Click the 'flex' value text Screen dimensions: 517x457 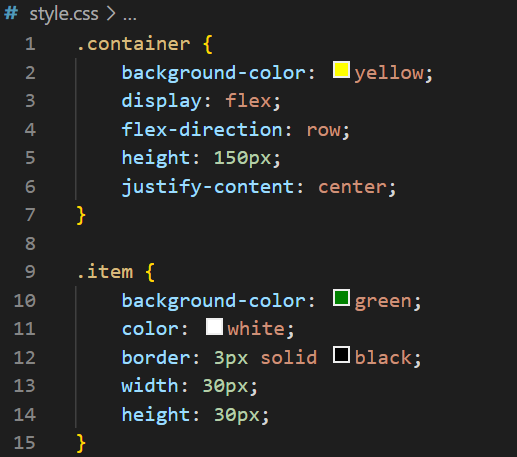[248, 101]
